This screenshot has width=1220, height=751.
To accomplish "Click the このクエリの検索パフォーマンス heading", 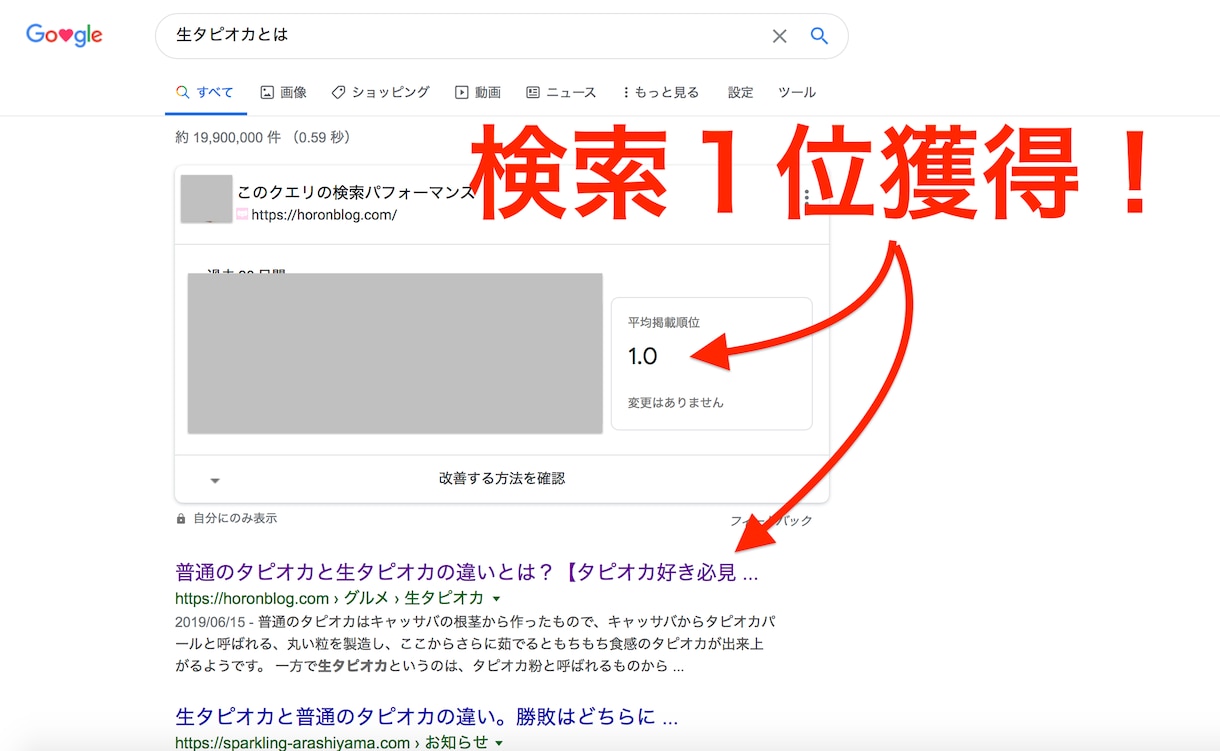I will point(356,192).
